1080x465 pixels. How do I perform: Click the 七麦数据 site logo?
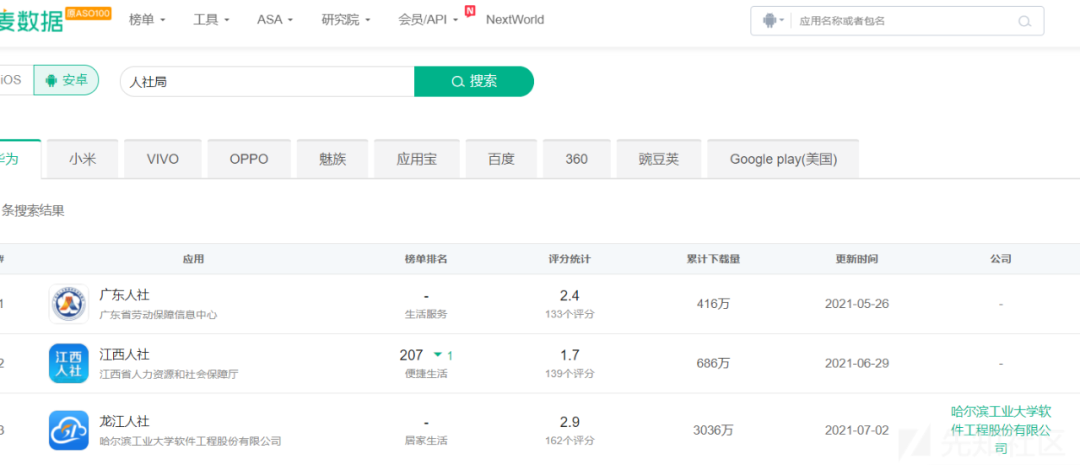pyautogui.click(x=30, y=20)
